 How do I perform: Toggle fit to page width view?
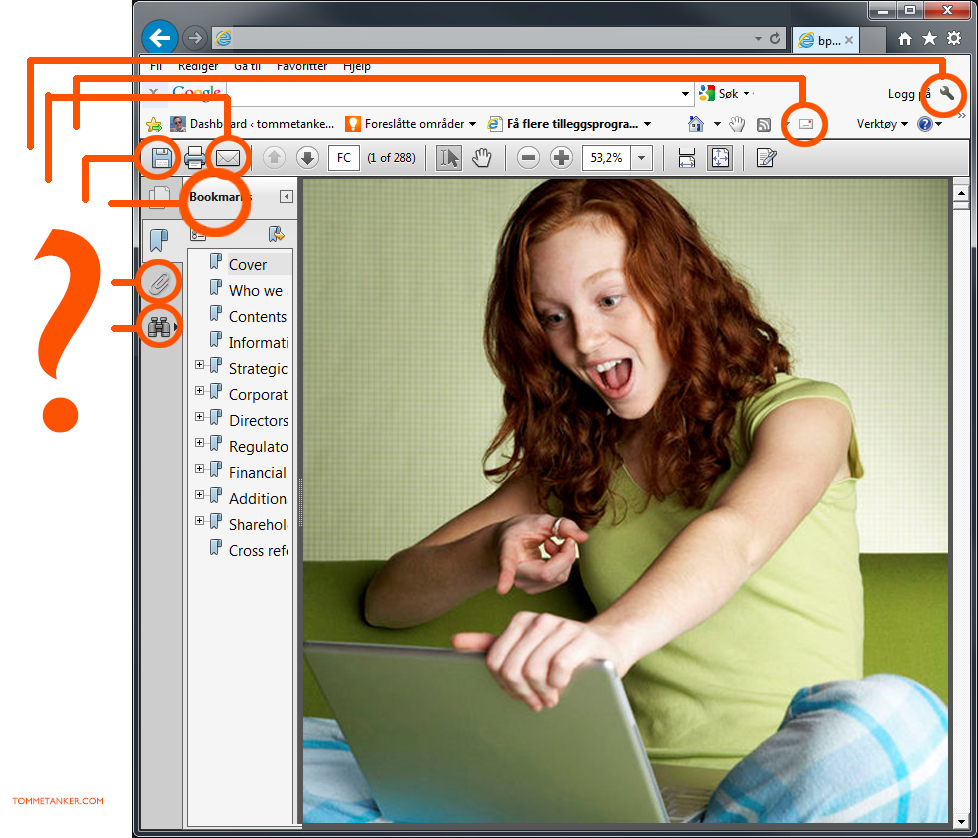(x=686, y=157)
